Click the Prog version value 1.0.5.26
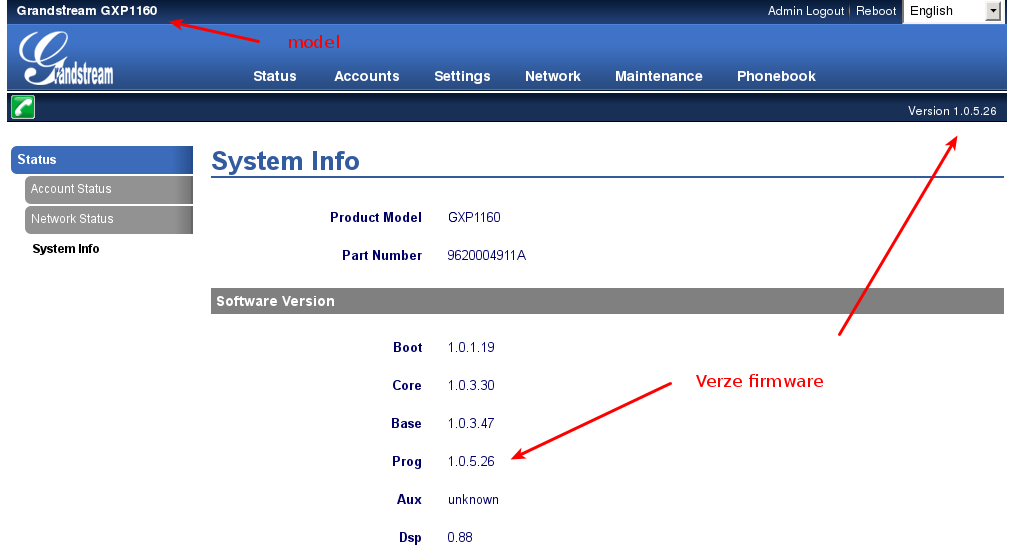Viewport: 1011px width, 553px height. pyautogui.click(x=471, y=462)
